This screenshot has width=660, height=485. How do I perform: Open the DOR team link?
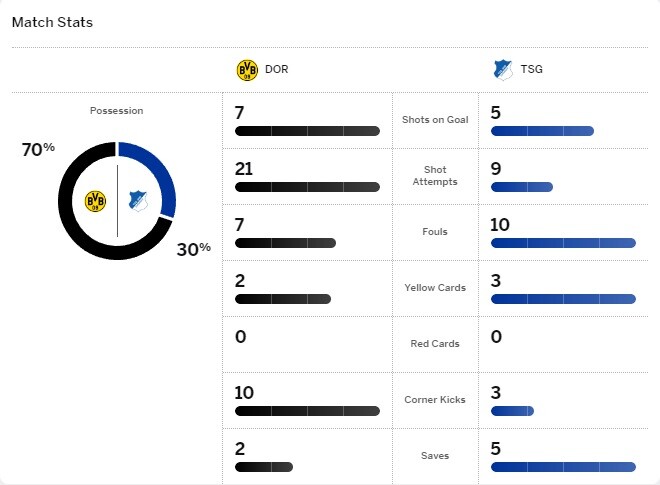pos(277,69)
